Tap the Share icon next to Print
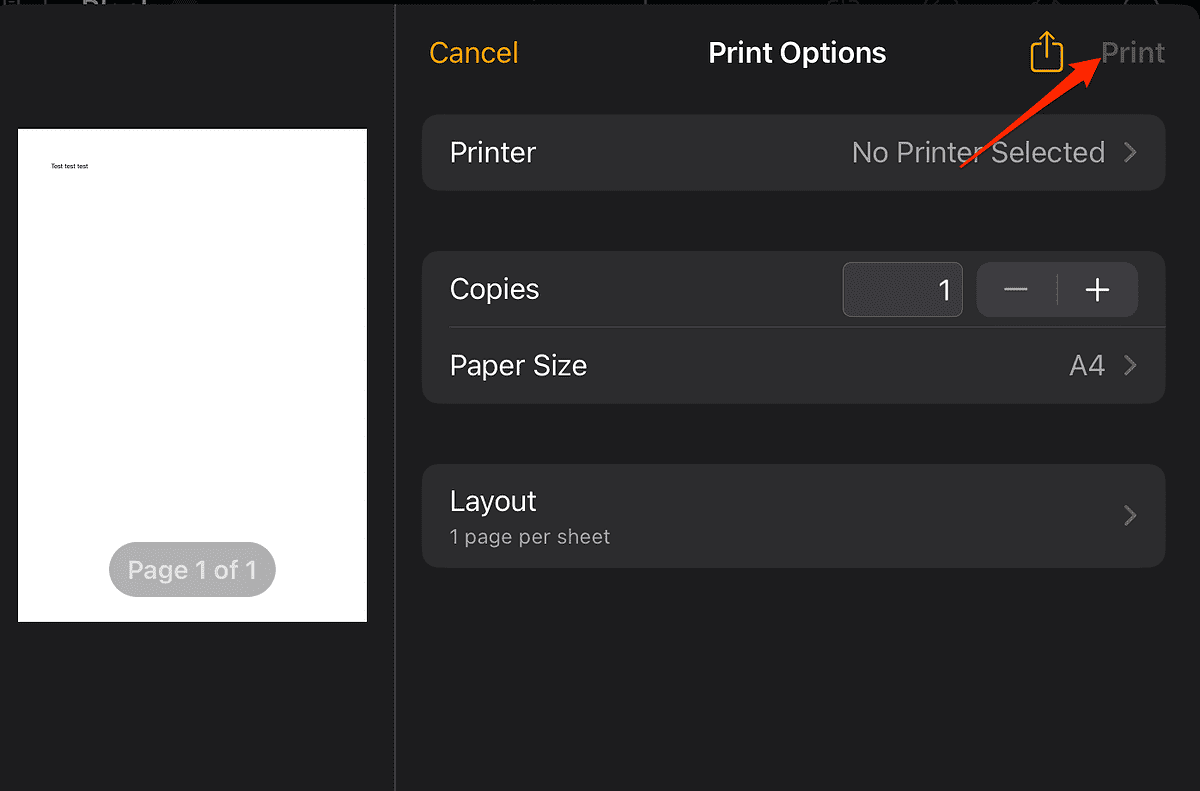The height and width of the screenshot is (791, 1200). (x=1046, y=52)
